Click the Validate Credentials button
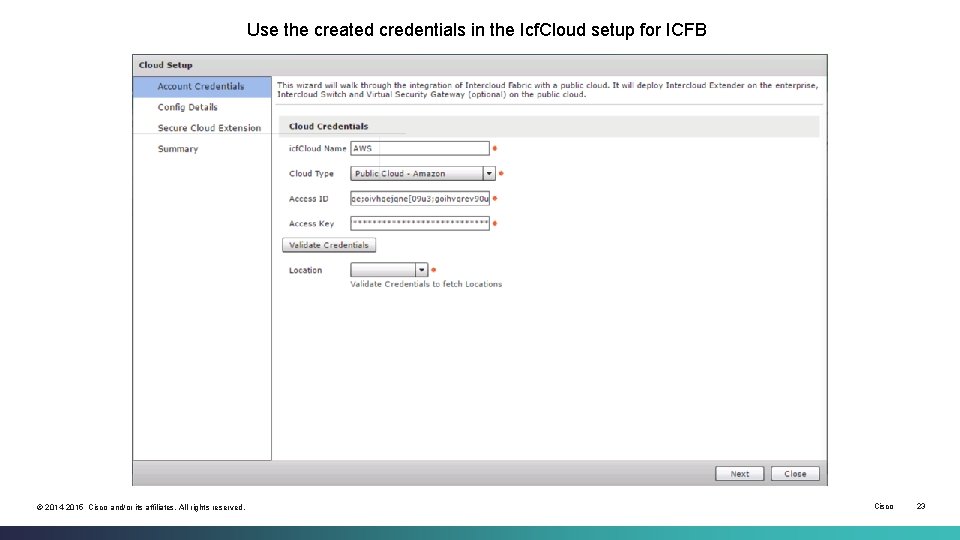This screenshot has width=960, height=540. coord(329,245)
